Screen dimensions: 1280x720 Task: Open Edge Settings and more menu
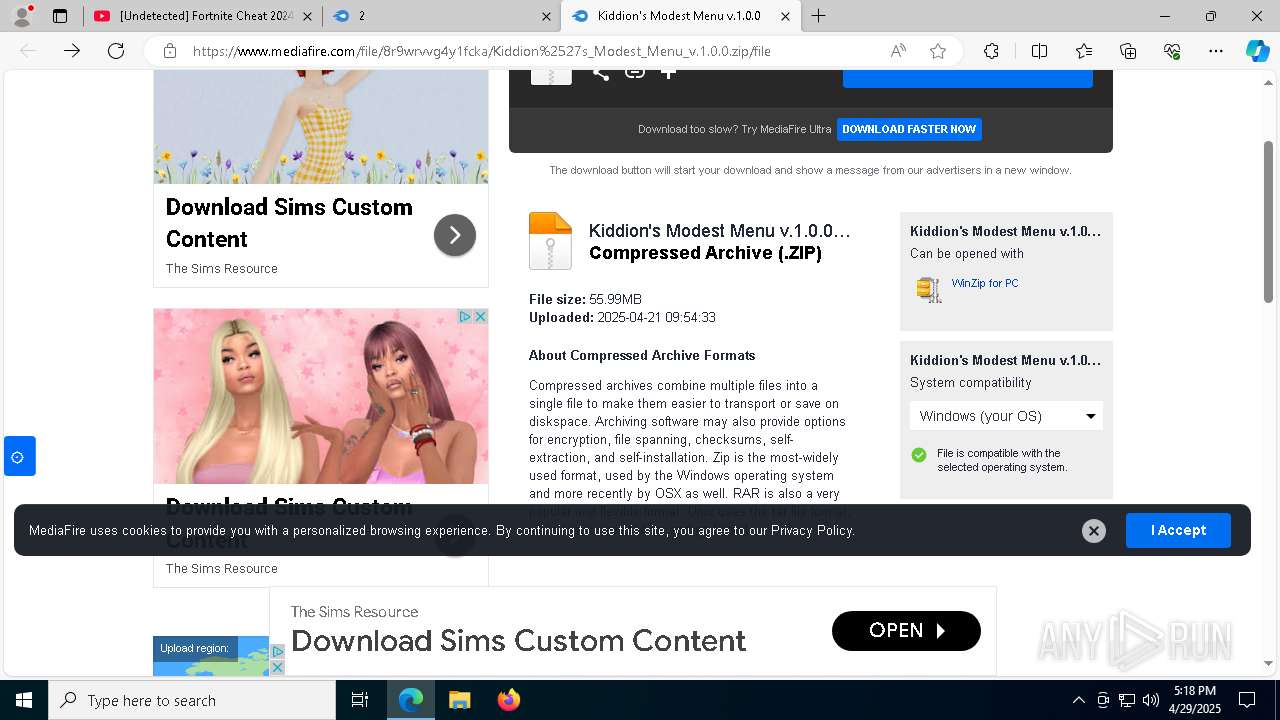point(1216,51)
